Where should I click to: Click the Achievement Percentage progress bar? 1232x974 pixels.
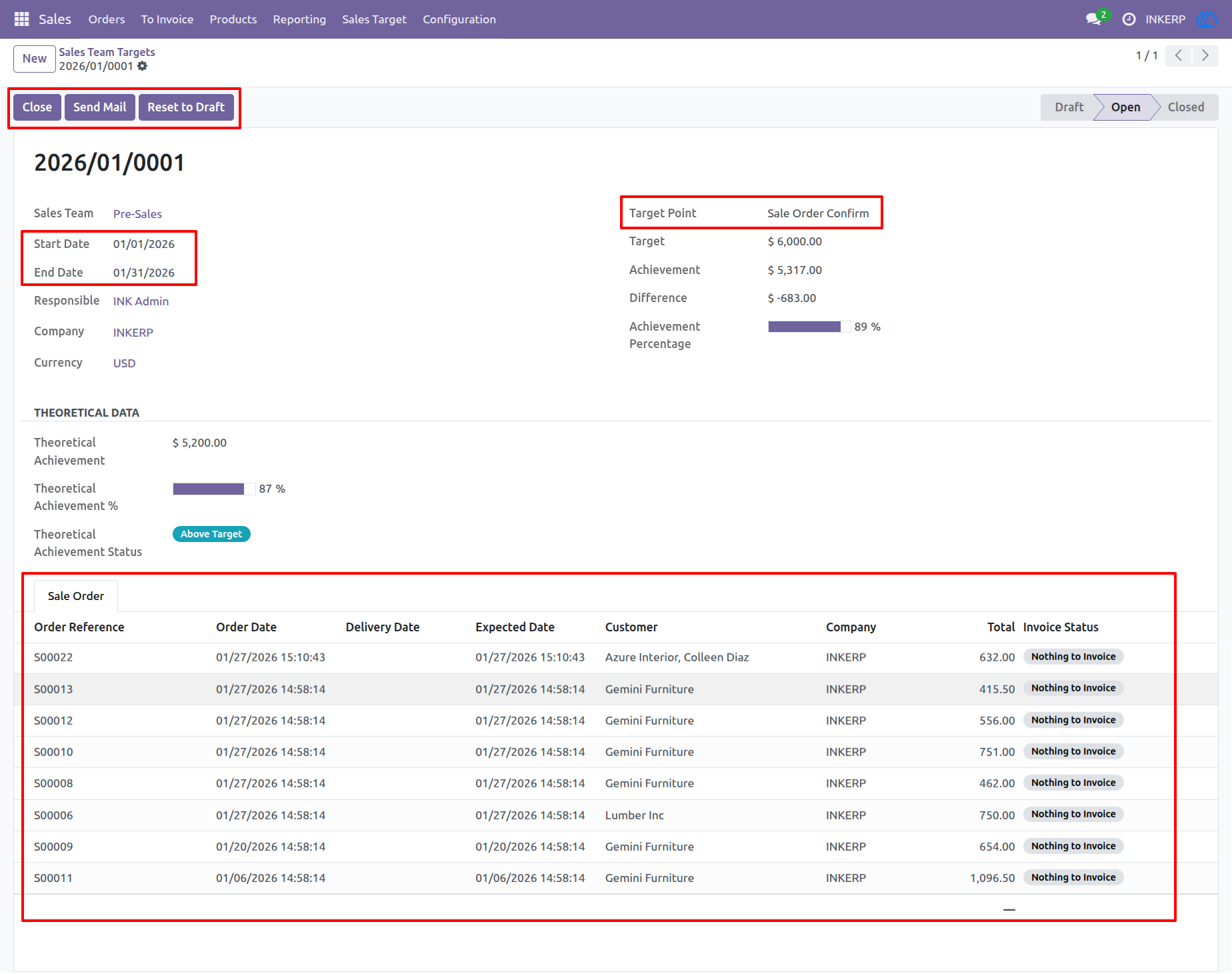809,327
